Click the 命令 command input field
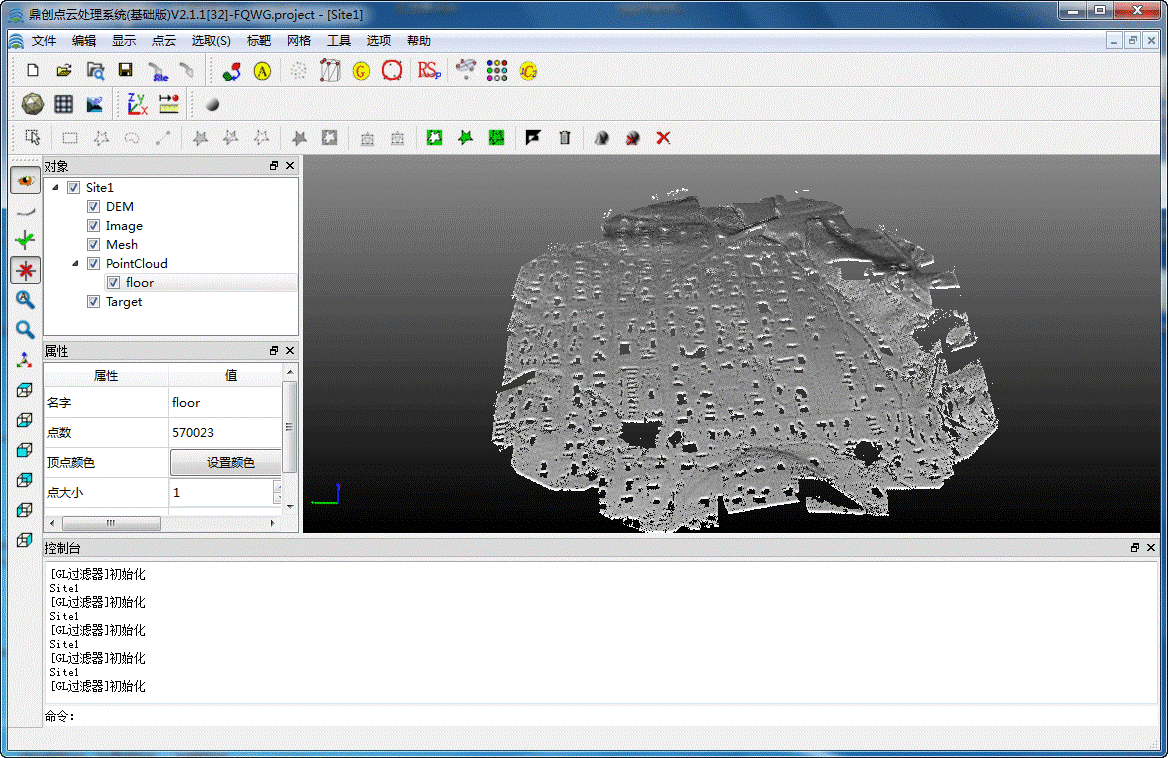Image resolution: width=1168 pixels, height=758 pixels. pos(600,716)
